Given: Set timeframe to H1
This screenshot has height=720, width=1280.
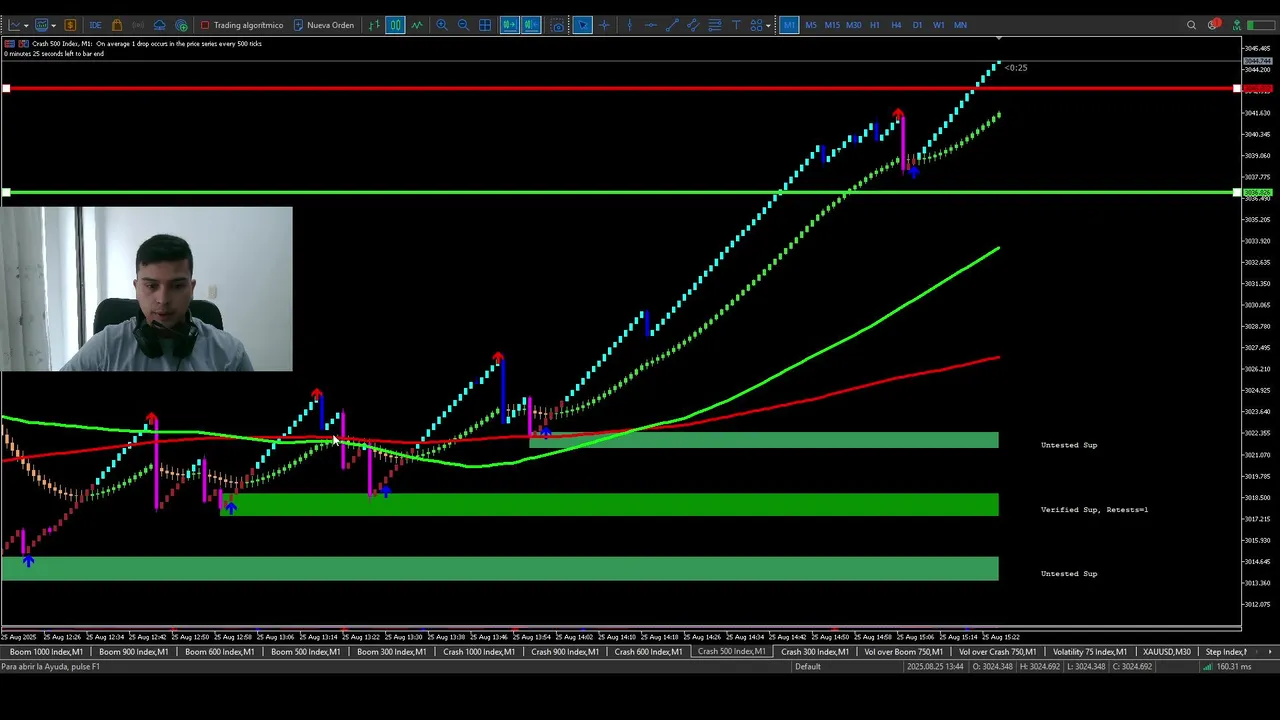Looking at the screenshot, I should click(x=875, y=25).
